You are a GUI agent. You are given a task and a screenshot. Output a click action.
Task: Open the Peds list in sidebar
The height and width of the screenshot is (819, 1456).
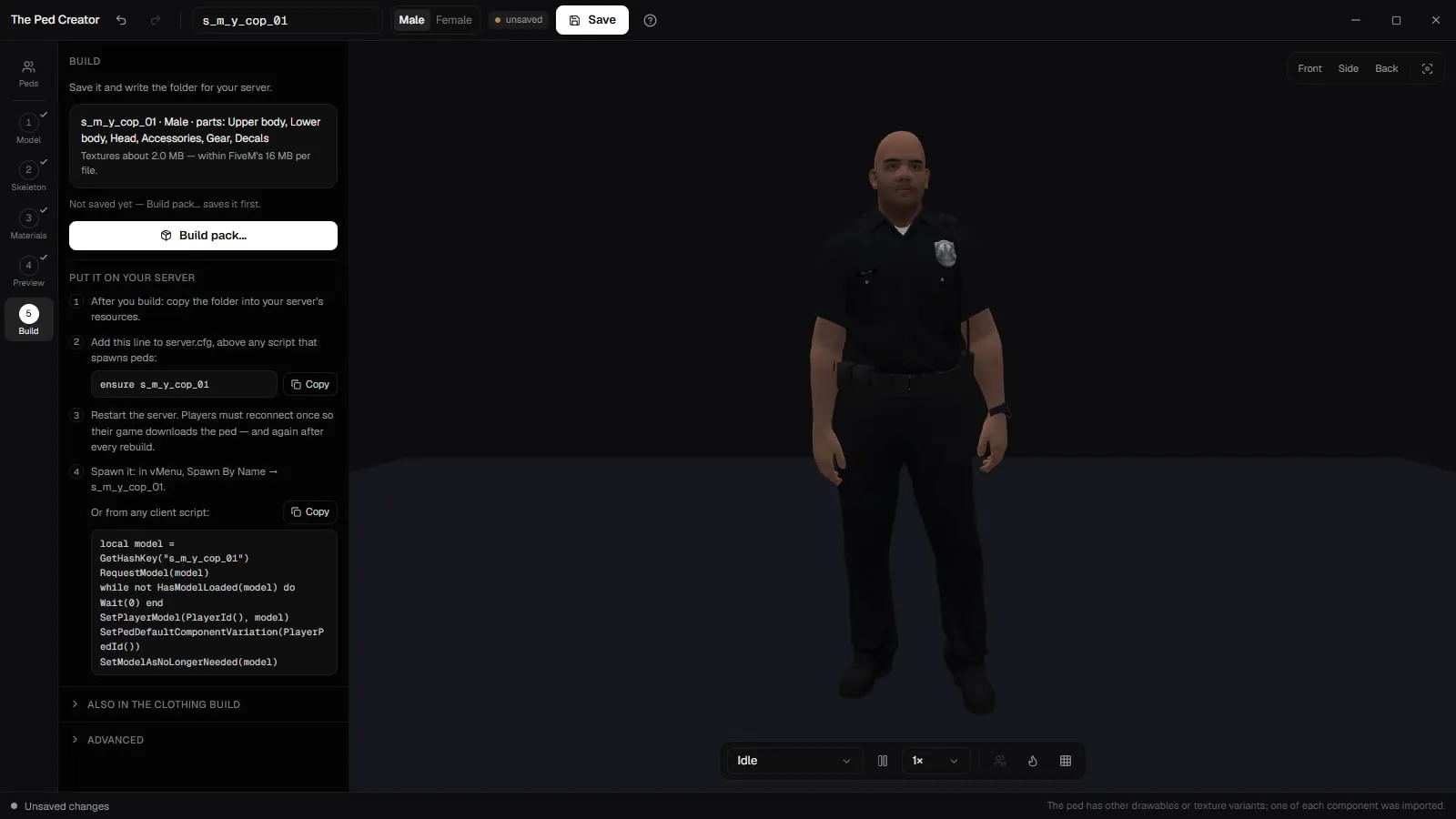pyautogui.click(x=28, y=74)
